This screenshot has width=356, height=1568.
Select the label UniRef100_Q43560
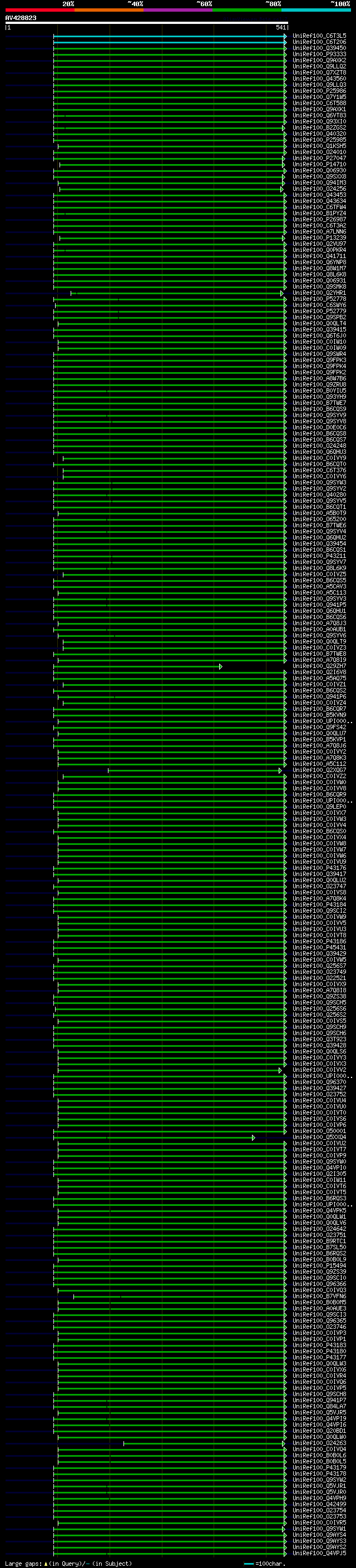[x=319, y=78]
